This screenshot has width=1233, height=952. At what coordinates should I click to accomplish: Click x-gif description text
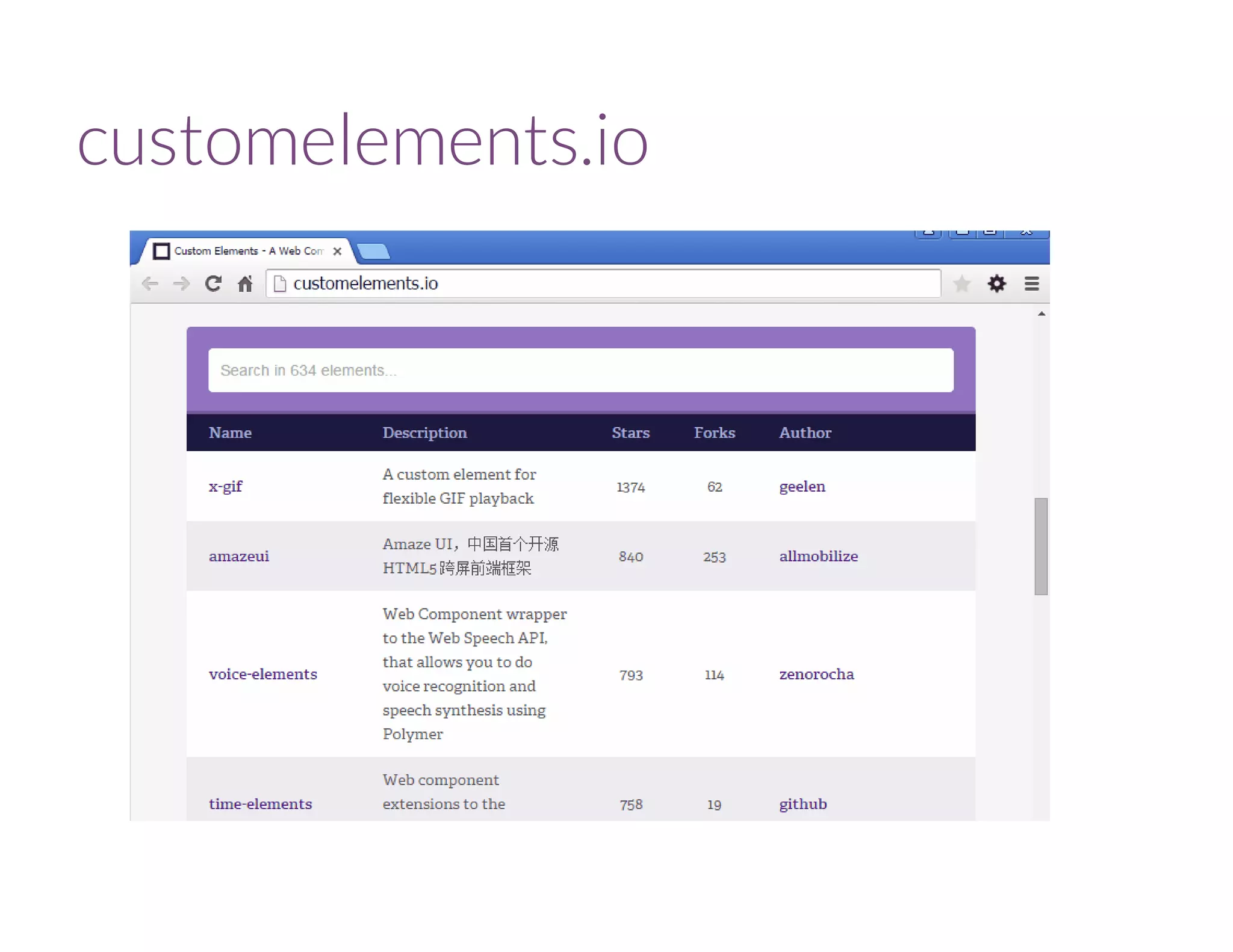(x=459, y=486)
